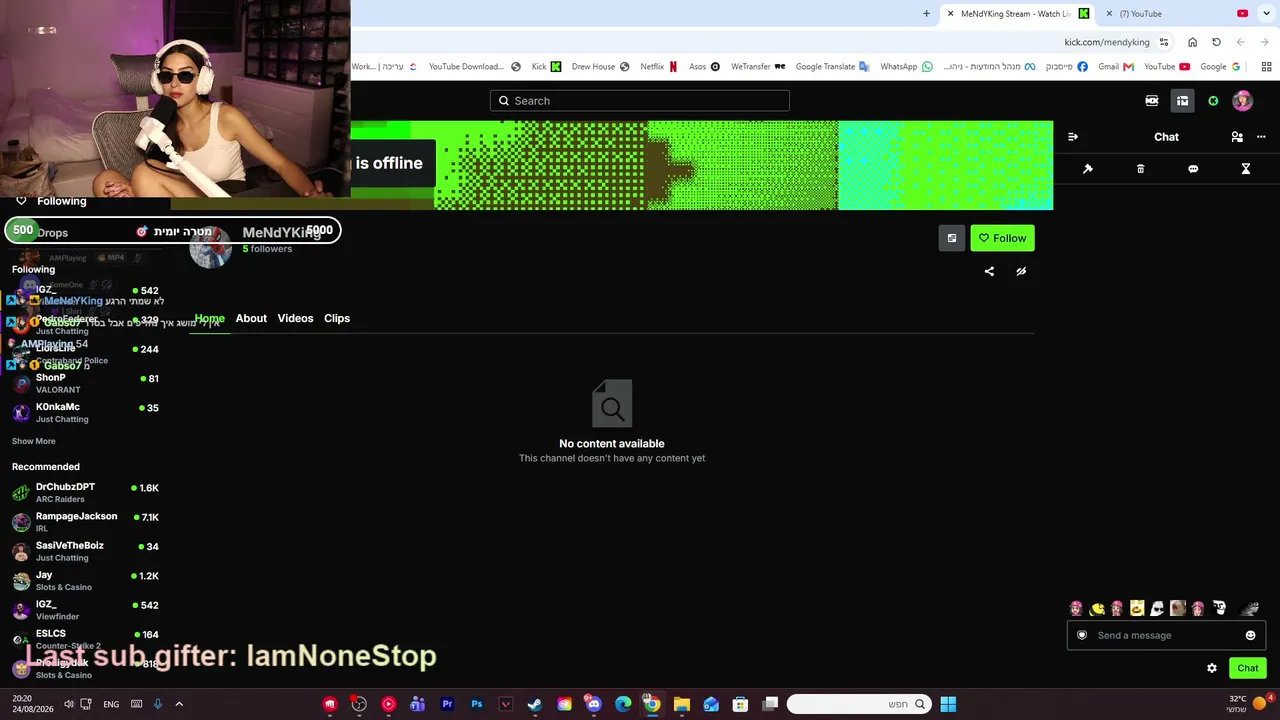Click the trash clear-chat icon
Viewport: 1280px width, 720px height.
1140,169
